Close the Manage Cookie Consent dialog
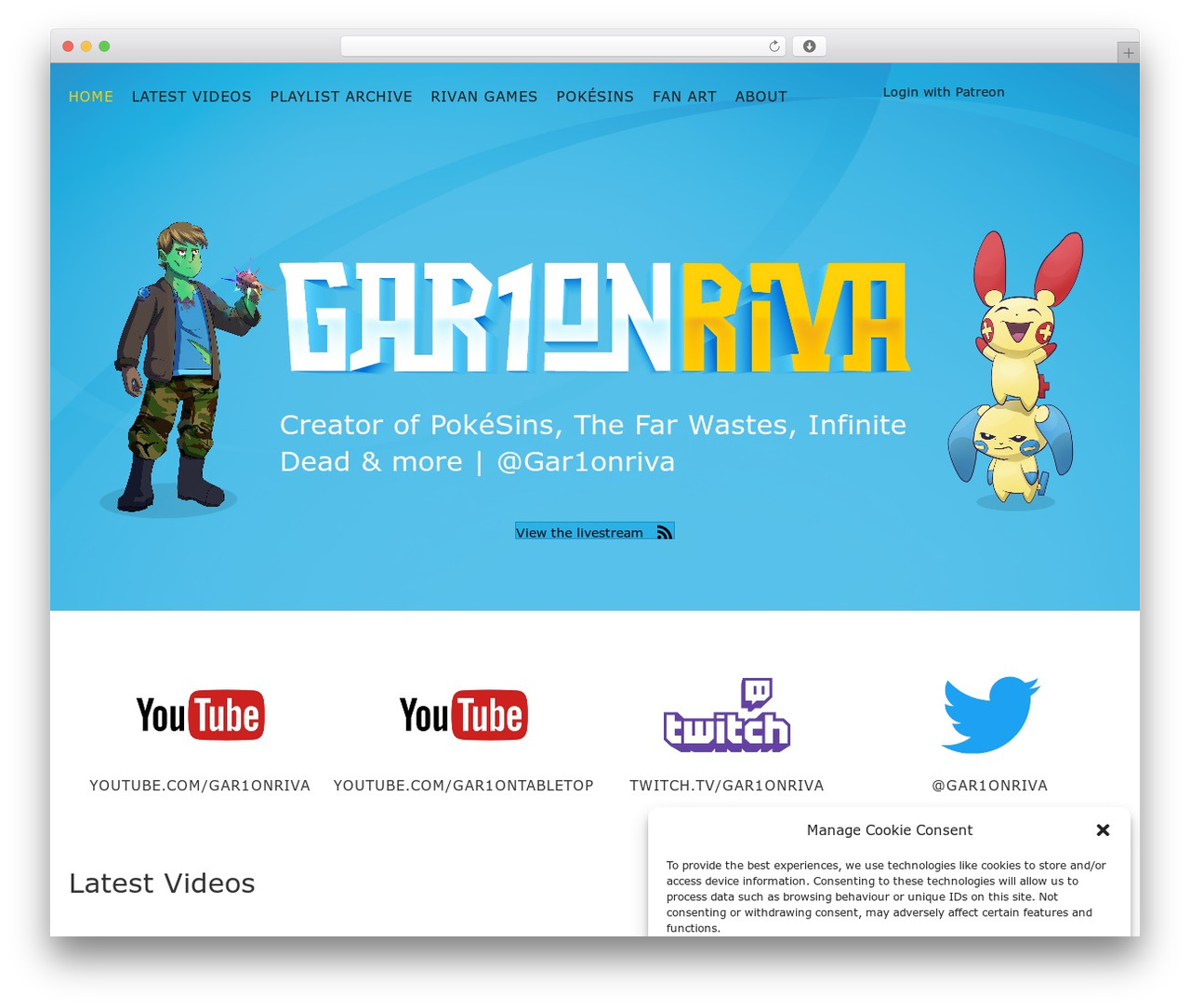 (1103, 829)
